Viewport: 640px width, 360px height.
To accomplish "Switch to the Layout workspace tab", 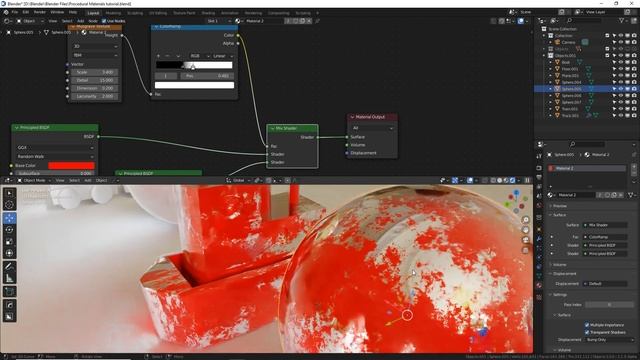I will point(93,13).
